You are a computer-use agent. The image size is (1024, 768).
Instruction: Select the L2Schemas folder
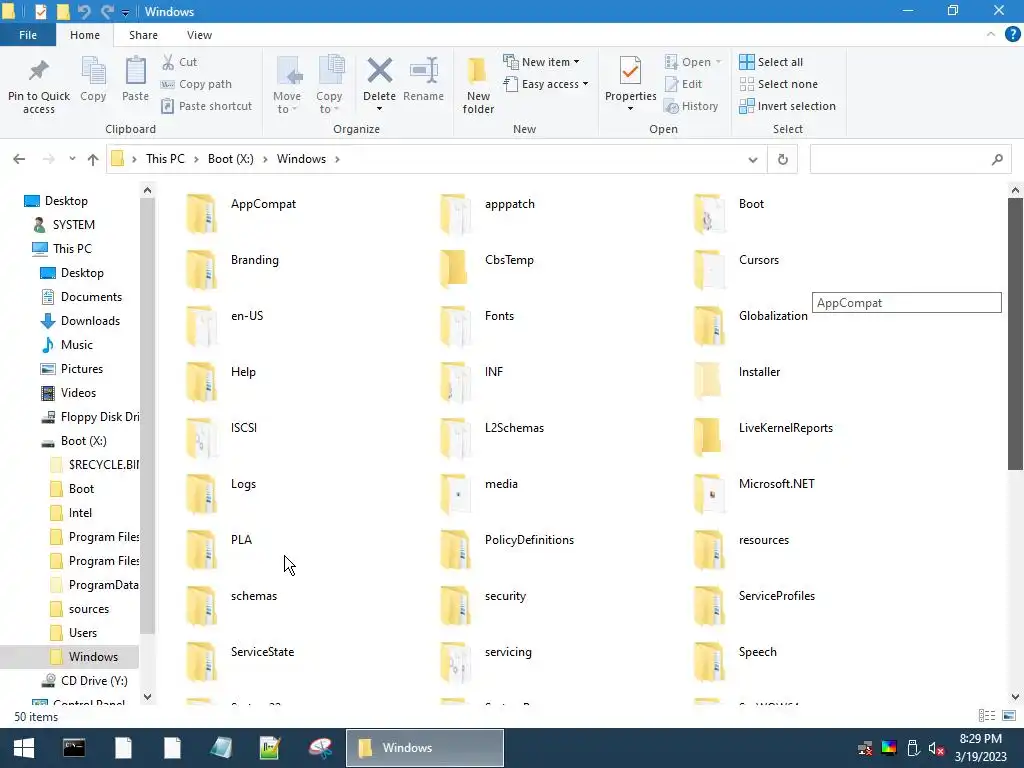[x=492, y=437]
